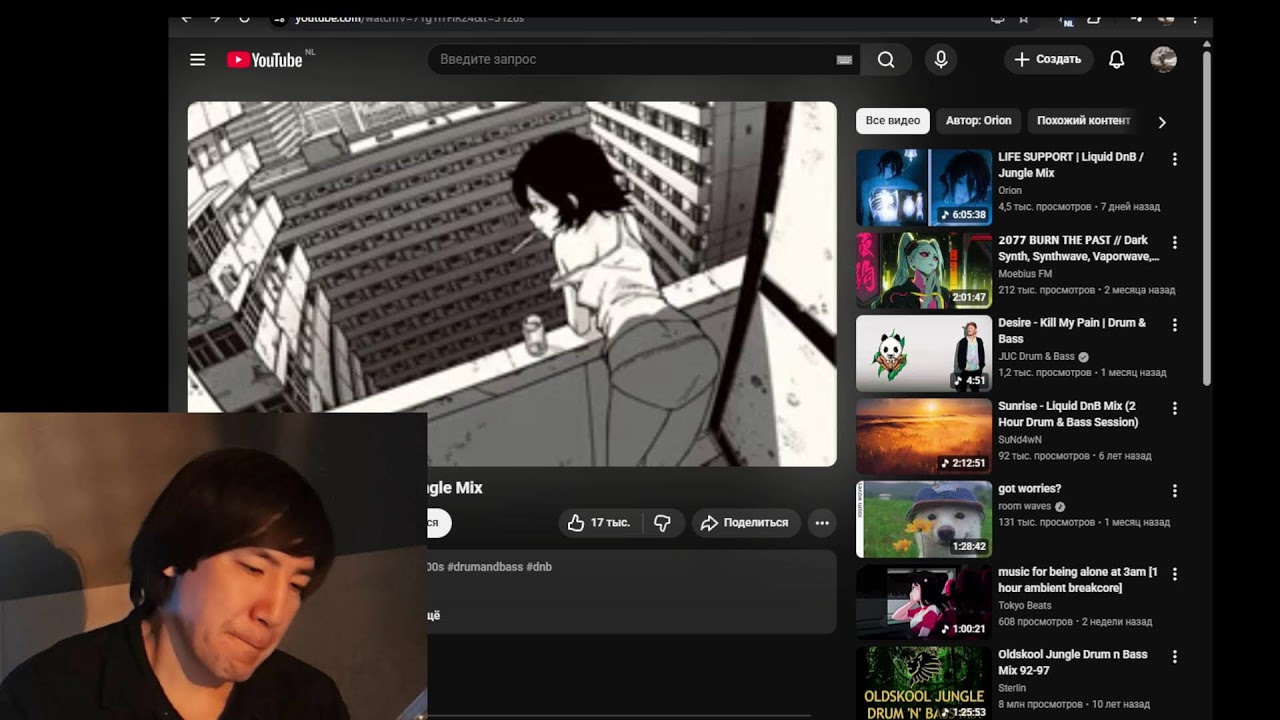Image resolution: width=1280 pixels, height=720 pixels.
Task: Click the Создать create button
Action: (x=1047, y=60)
